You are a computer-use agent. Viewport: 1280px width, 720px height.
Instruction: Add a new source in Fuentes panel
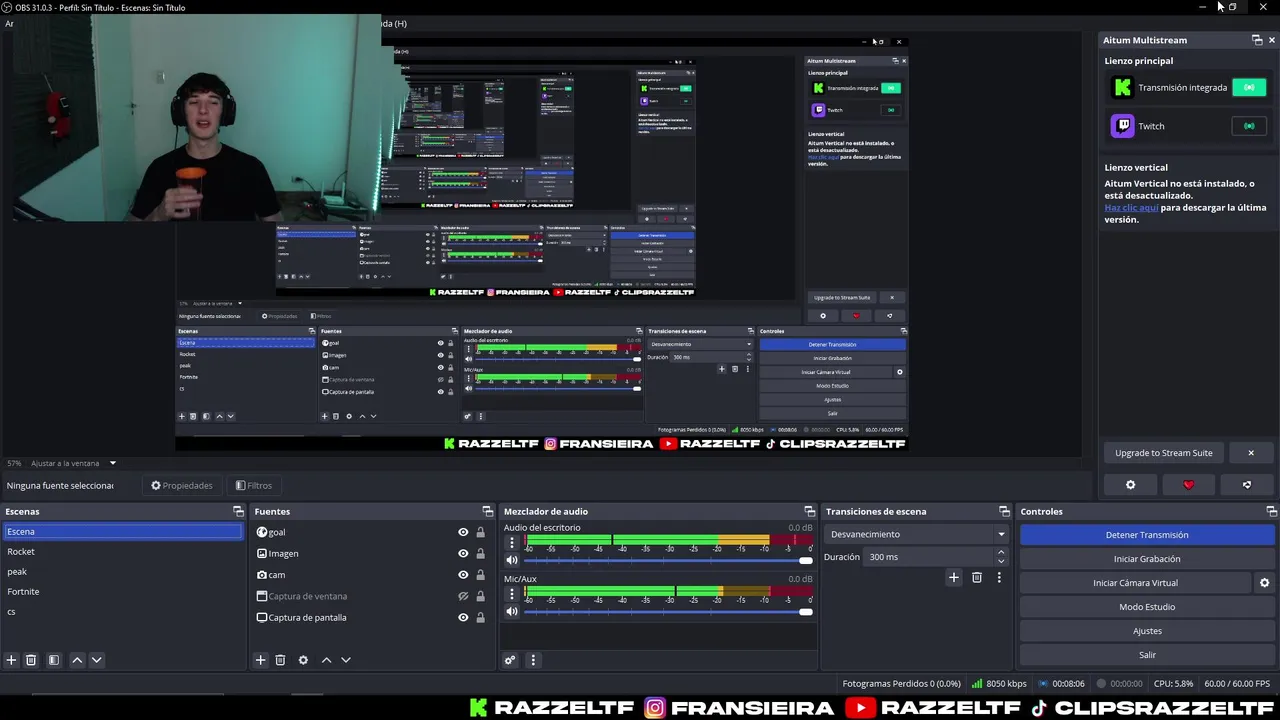(x=260, y=660)
